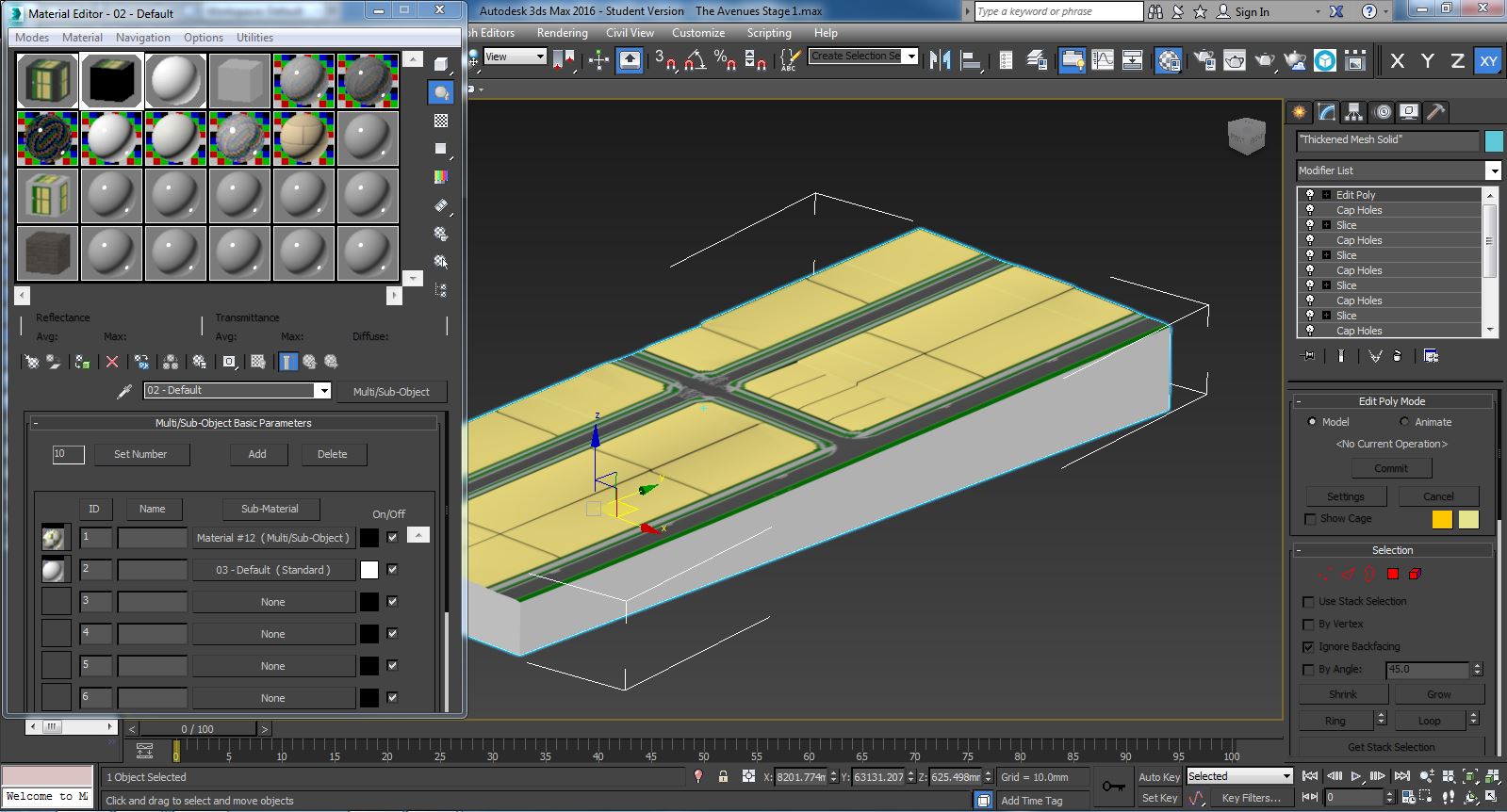Open the Utilities menu in Material Editor
The width and height of the screenshot is (1507, 812).
(254, 38)
